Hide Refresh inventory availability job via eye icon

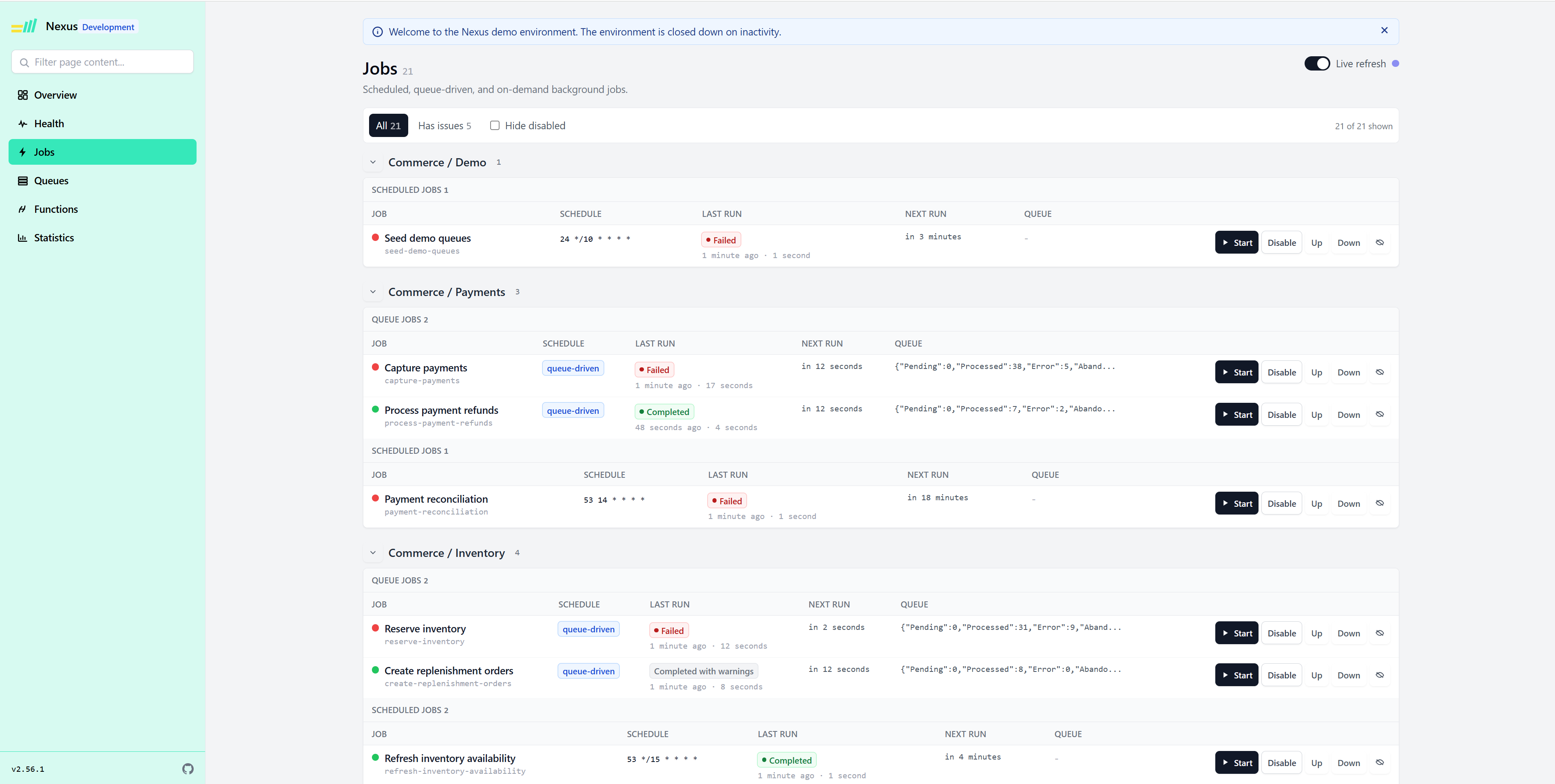(x=1379, y=762)
